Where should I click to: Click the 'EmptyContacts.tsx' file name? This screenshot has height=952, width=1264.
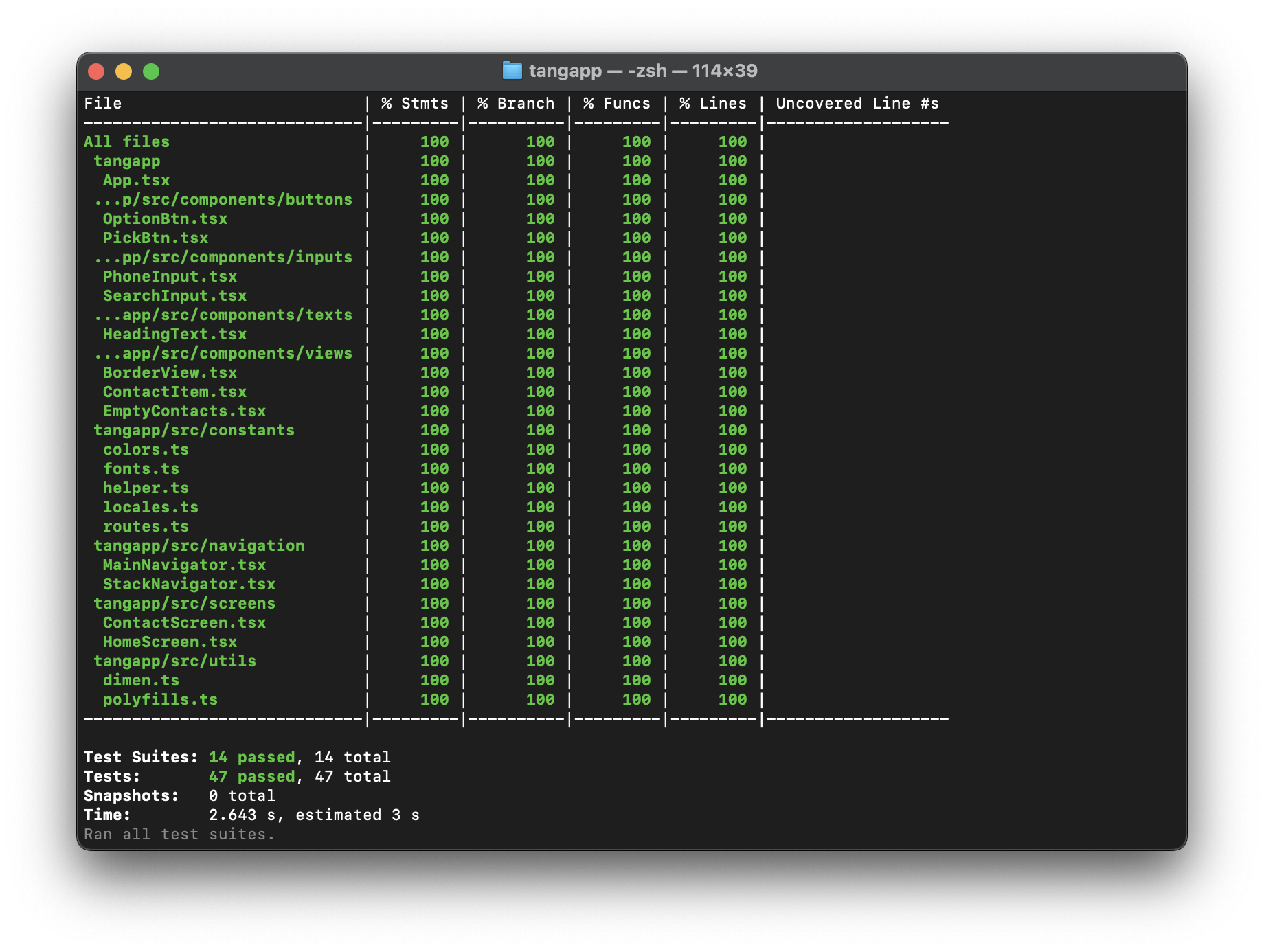pos(185,411)
